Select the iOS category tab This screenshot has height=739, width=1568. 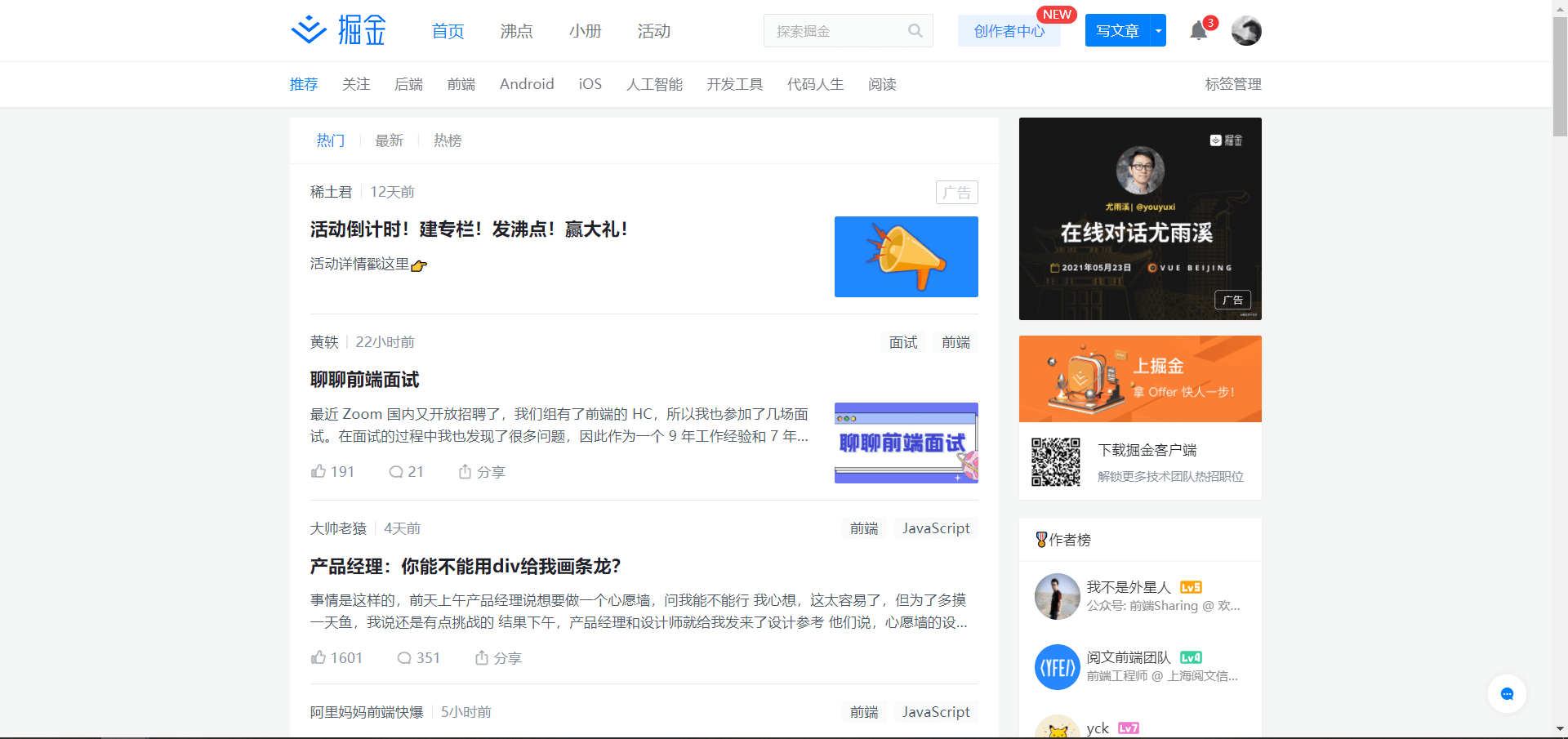(590, 84)
